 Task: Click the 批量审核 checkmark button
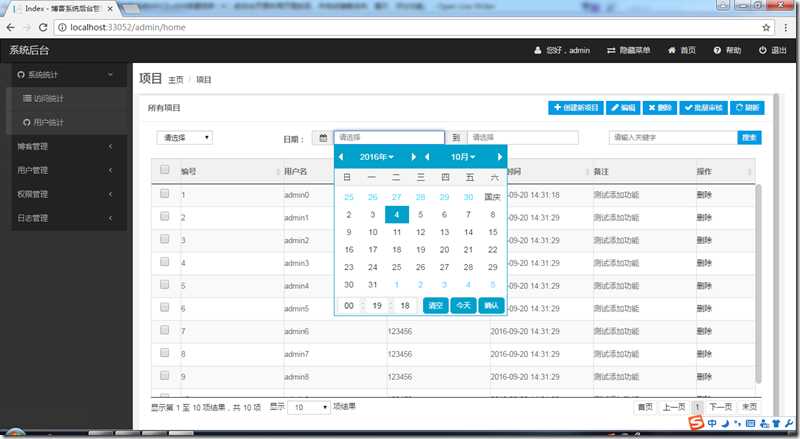704,108
